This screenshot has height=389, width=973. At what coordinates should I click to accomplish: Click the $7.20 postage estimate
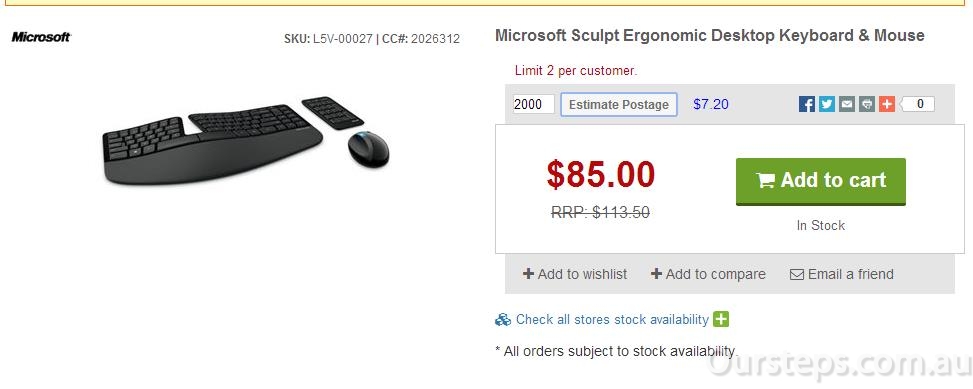point(711,104)
